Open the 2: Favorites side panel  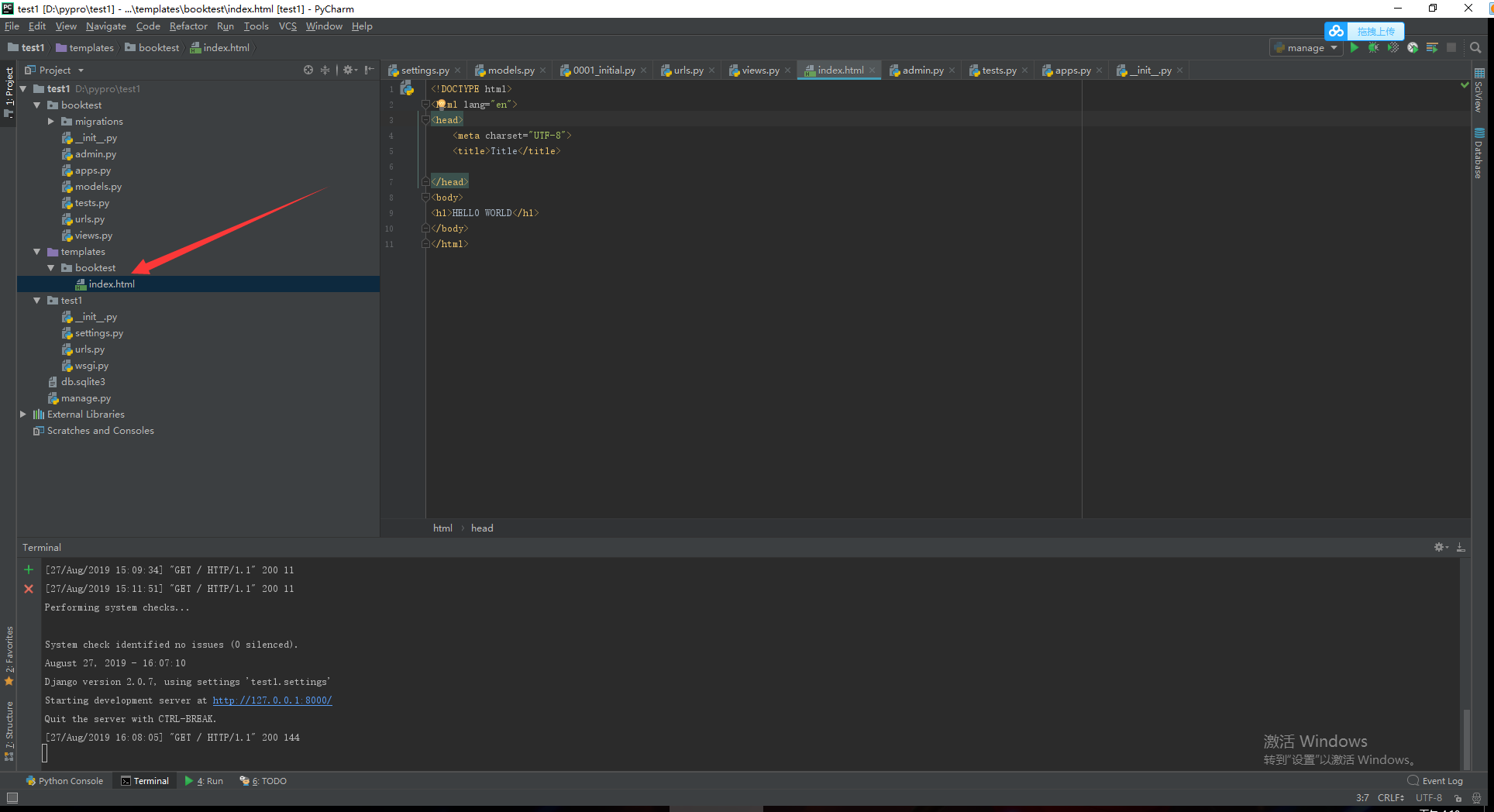[x=9, y=656]
